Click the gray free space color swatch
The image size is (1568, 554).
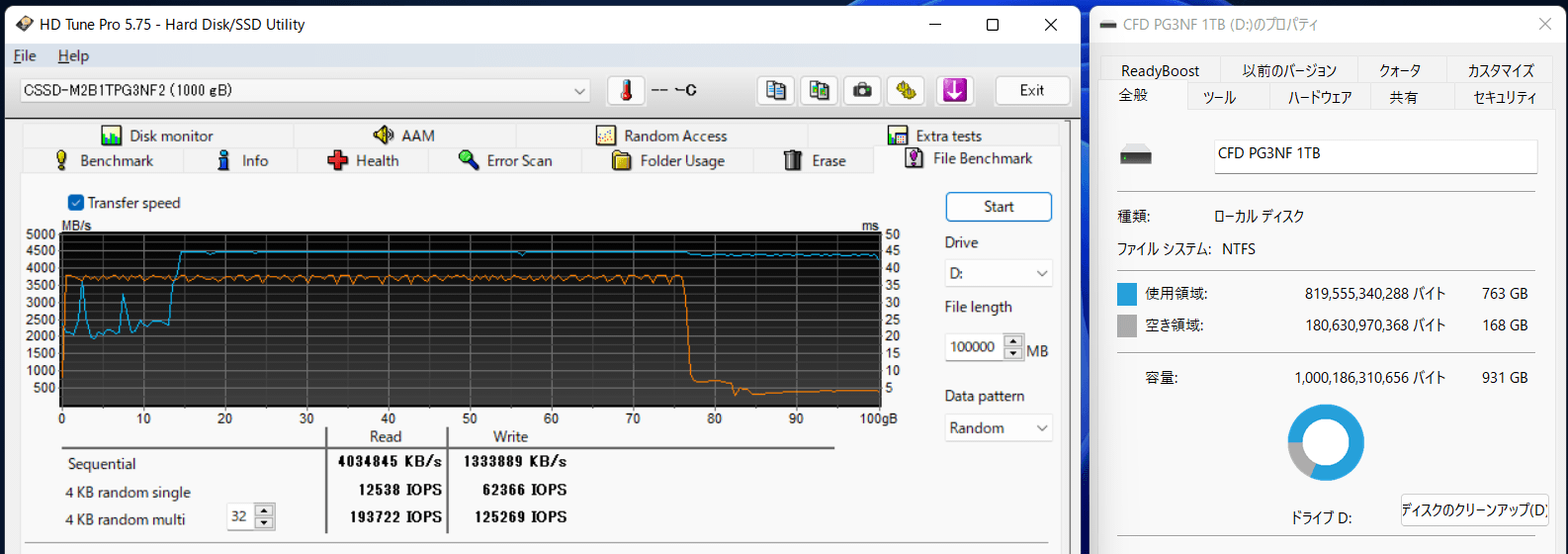(x=1127, y=325)
